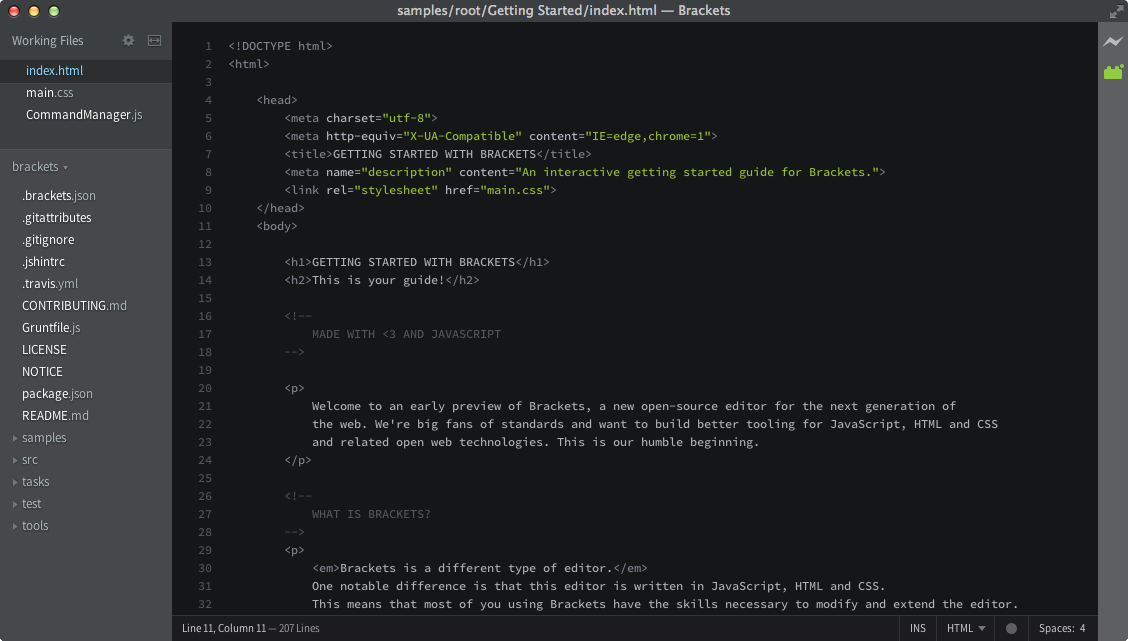
Task: Click the h1 GETTING STARTED WITH BRACKETS line
Action: [x=417, y=262]
